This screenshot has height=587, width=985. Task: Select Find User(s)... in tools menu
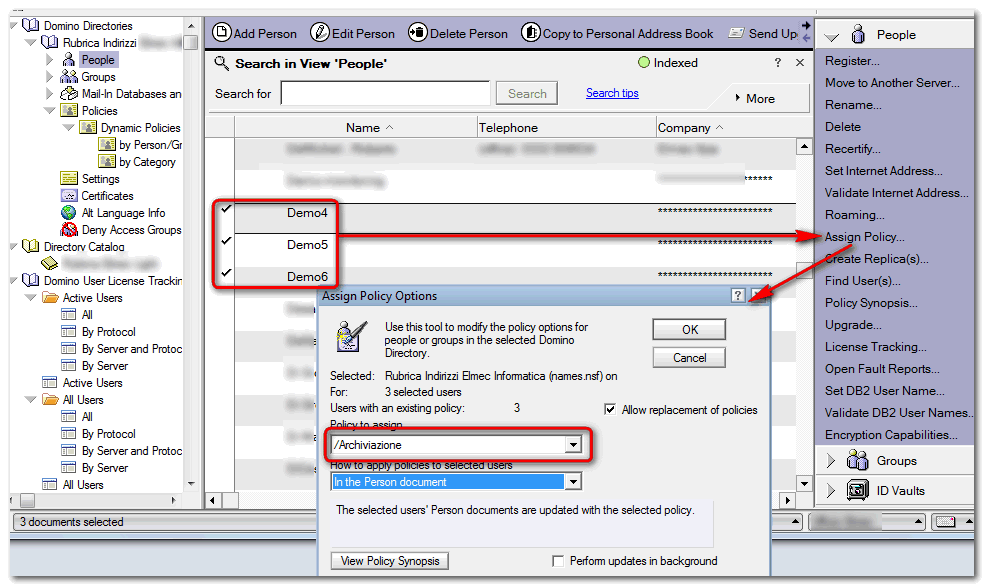tap(863, 281)
